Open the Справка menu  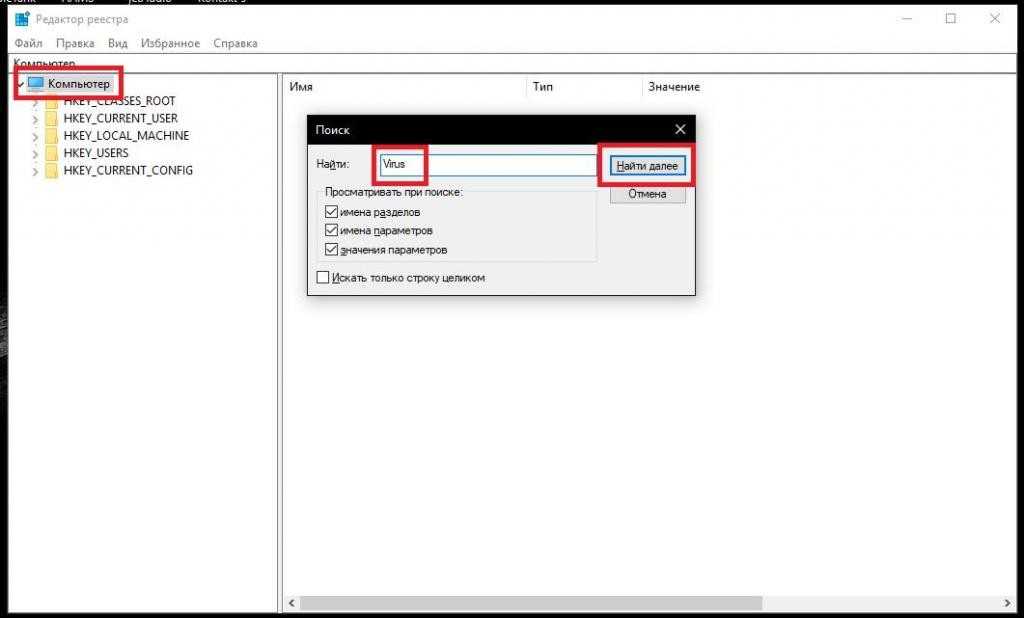(x=235, y=43)
